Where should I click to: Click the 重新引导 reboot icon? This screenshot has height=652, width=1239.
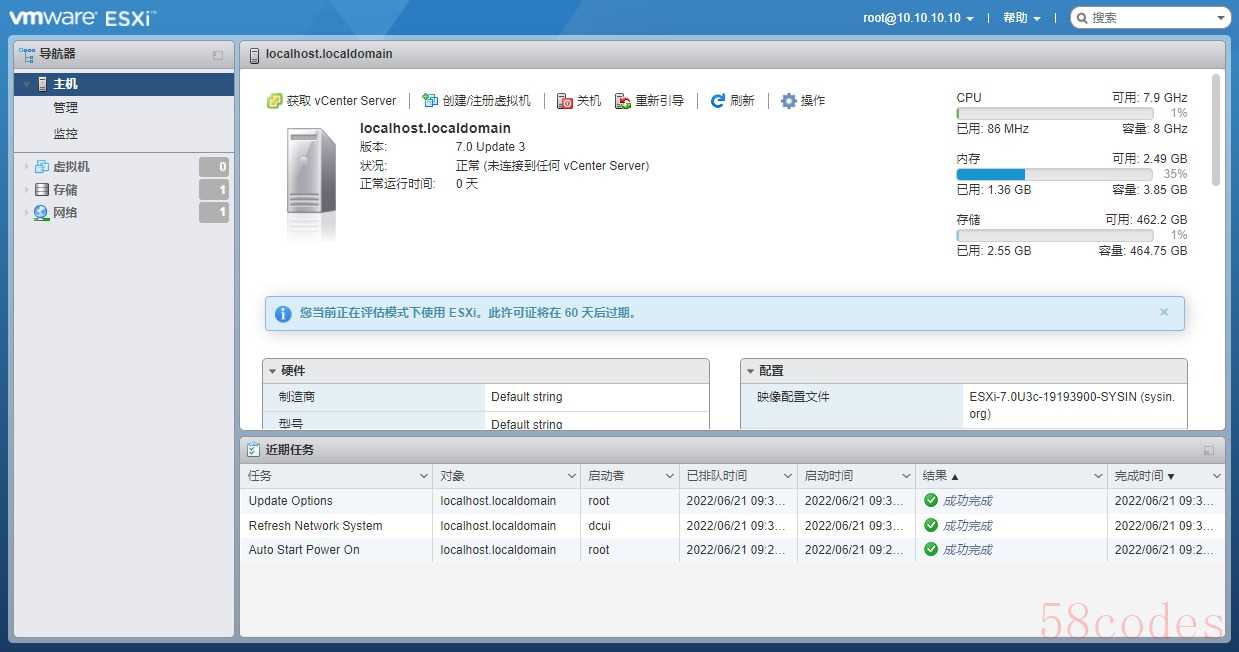(x=623, y=101)
